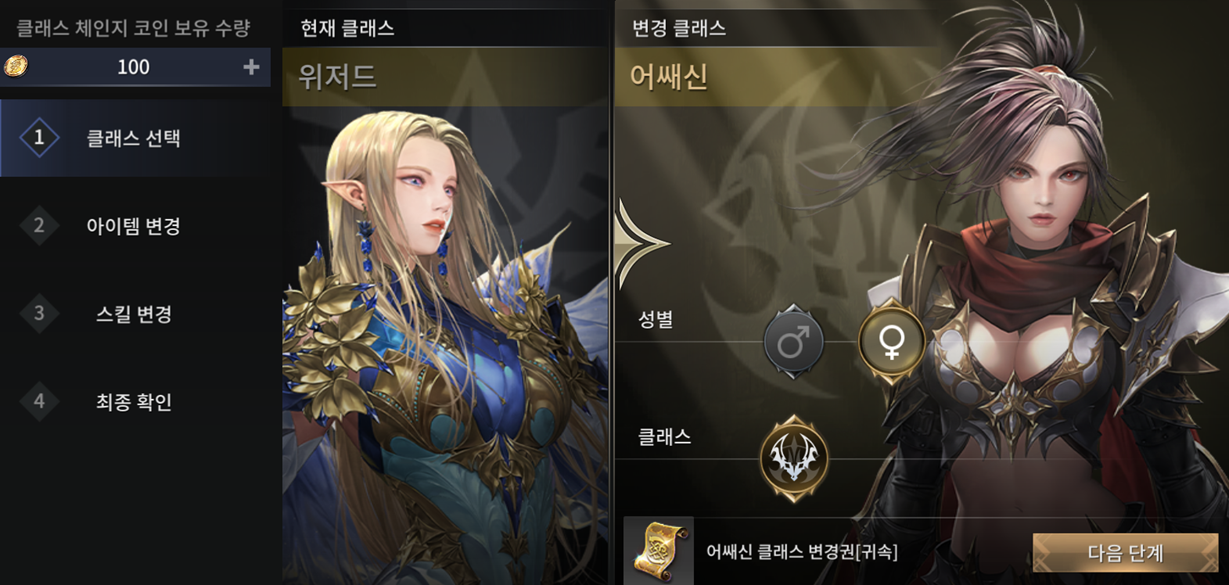Click the step 1 diamond number icon
Viewport: 1229px width, 585px height.
click(x=39, y=138)
